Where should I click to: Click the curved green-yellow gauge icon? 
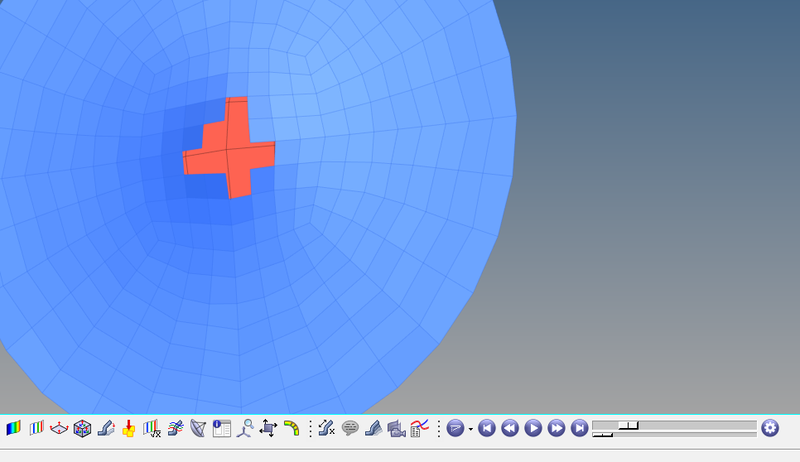pos(291,428)
